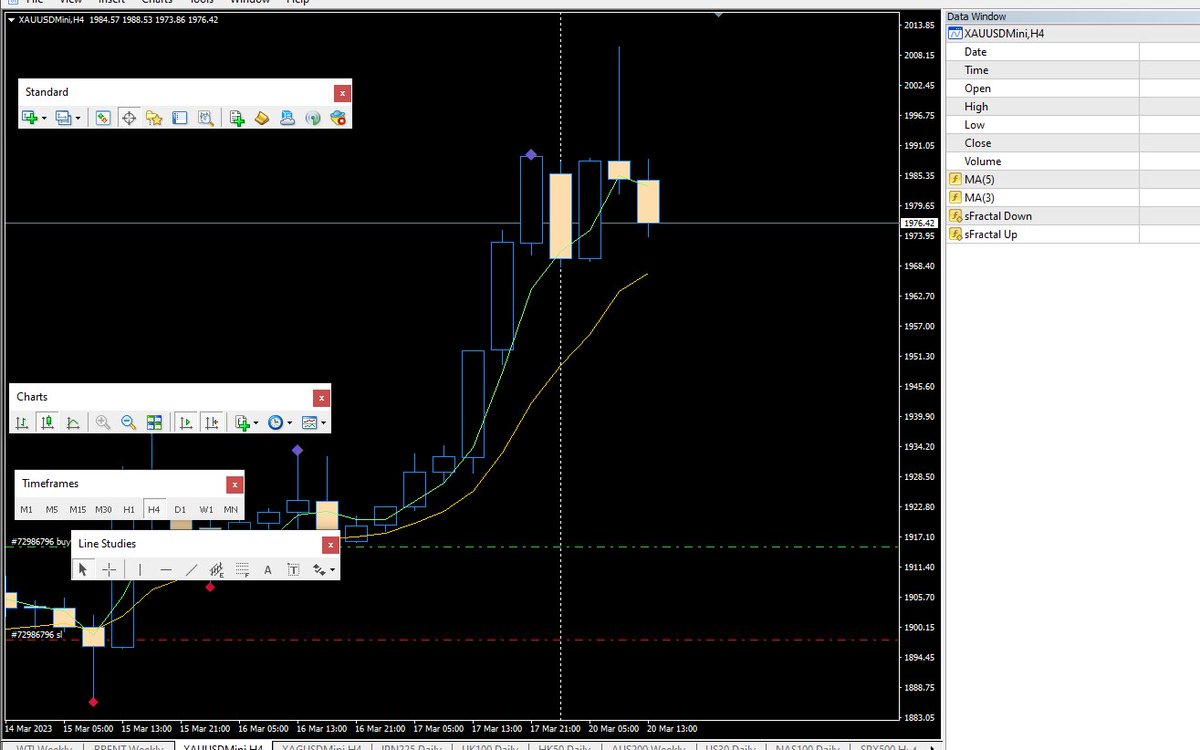Toggle Auto Scroll in the Charts toolbar
Viewport: 1200px width, 750px height.
pyautogui.click(x=186, y=422)
